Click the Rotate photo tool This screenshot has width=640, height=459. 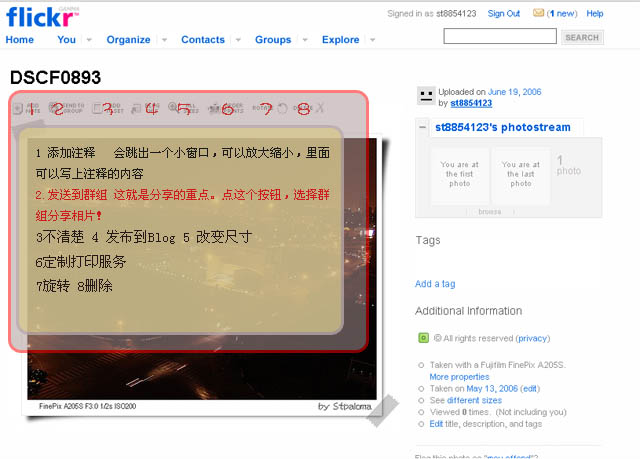pos(269,108)
